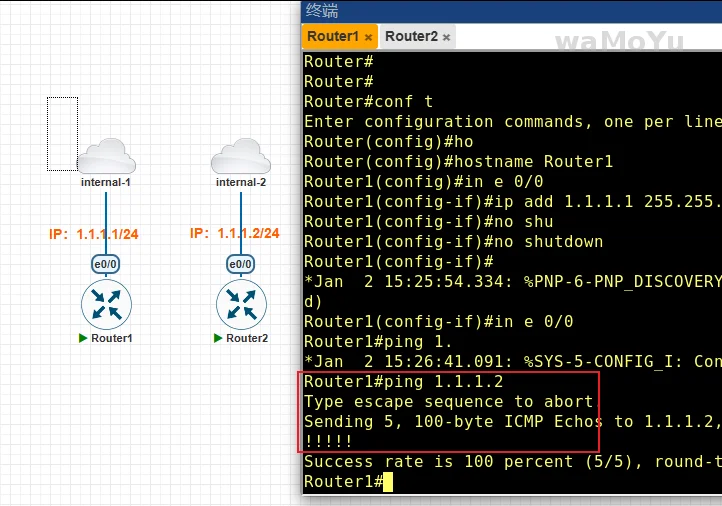Viewport: 722px width, 506px height.
Task: Click the Router2 router icon
Action: [x=241, y=303]
